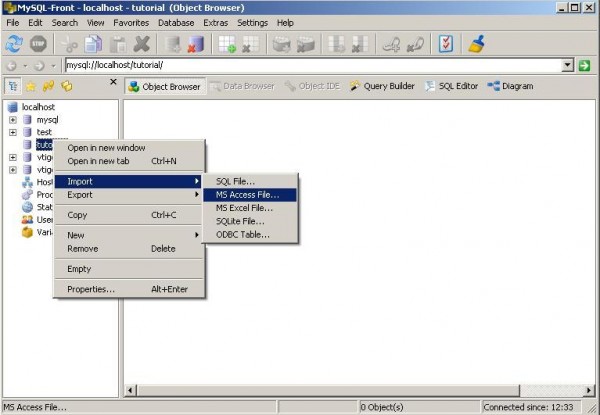
Task: Click the green Go arrow button
Action: coord(584,65)
